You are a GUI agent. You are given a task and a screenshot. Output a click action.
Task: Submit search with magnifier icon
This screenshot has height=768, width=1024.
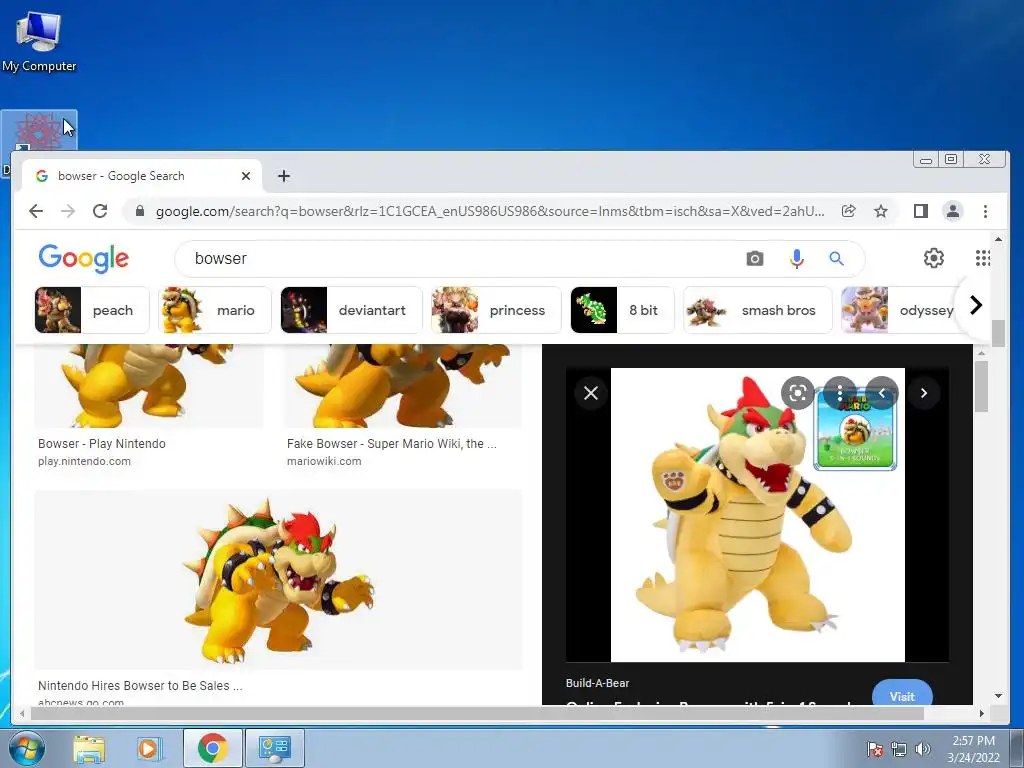pyautogui.click(x=837, y=259)
